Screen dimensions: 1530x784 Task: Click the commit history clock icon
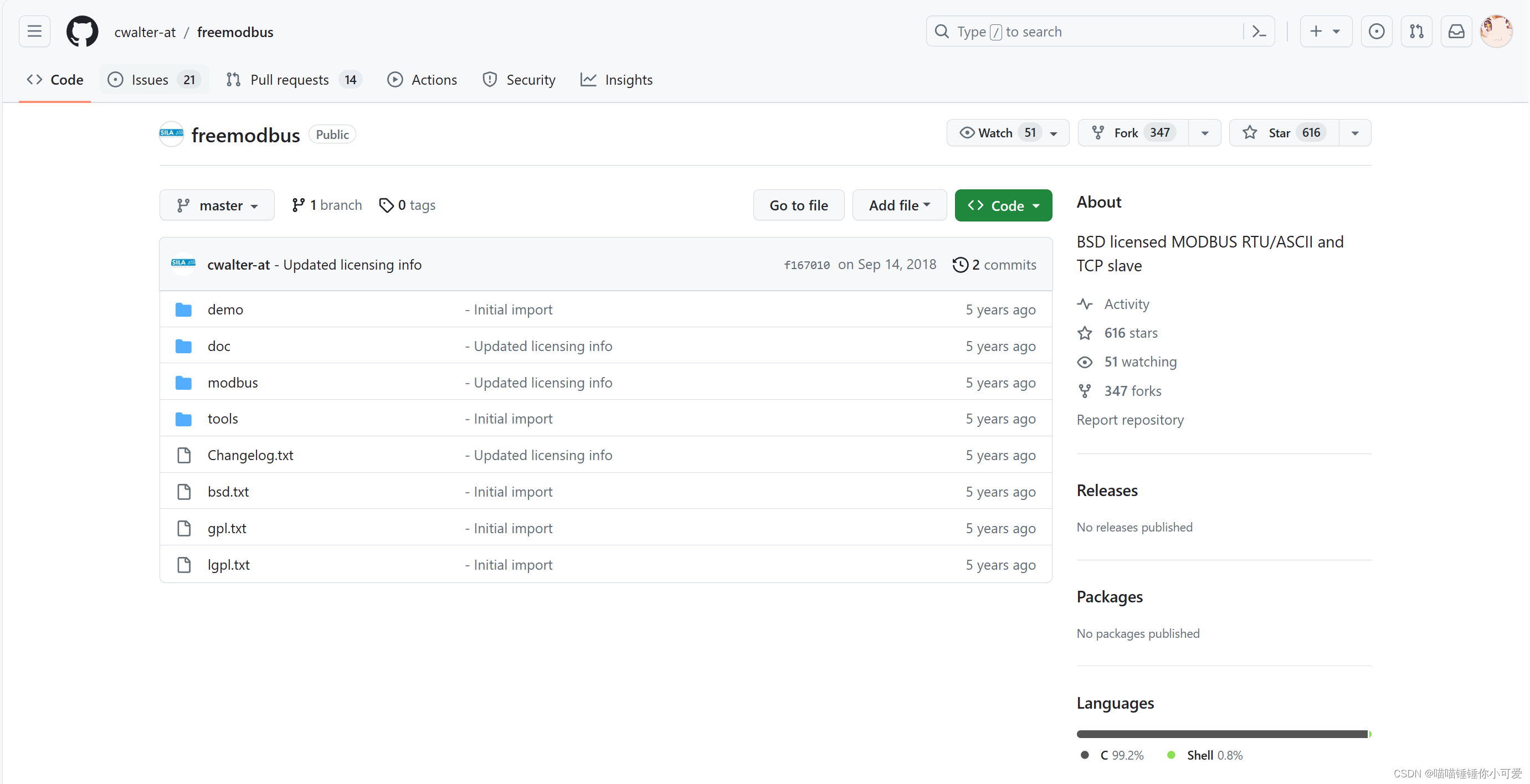pos(960,265)
